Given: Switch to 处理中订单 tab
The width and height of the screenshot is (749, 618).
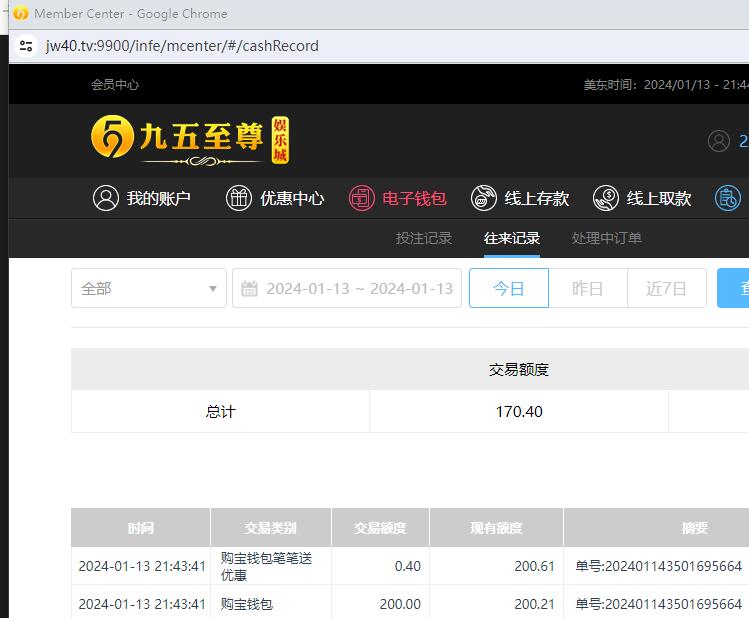Looking at the screenshot, I should [607, 238].
